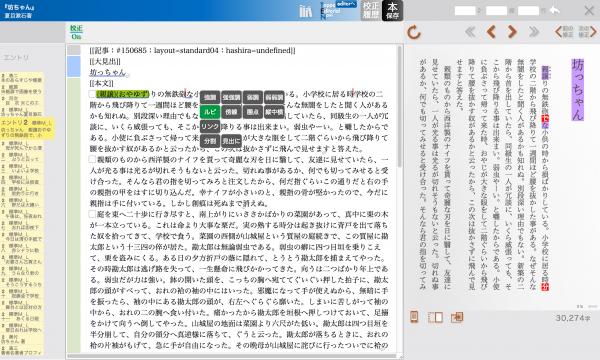The width and height of the screenshot is (600, 360).
Task: Click the export preview icon
Action: pyautogui.click(x=457, y=317)
